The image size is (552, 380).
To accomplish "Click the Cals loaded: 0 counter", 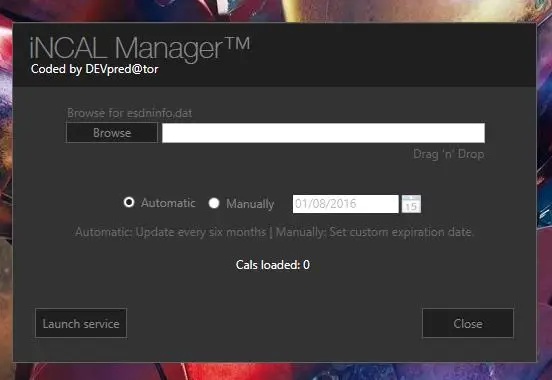I will point(273,265).
